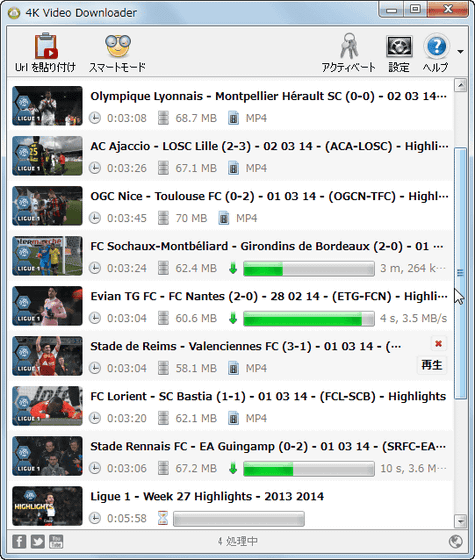
Task: Click the Evian TG FC download progress bar
Action: [309, 319]
